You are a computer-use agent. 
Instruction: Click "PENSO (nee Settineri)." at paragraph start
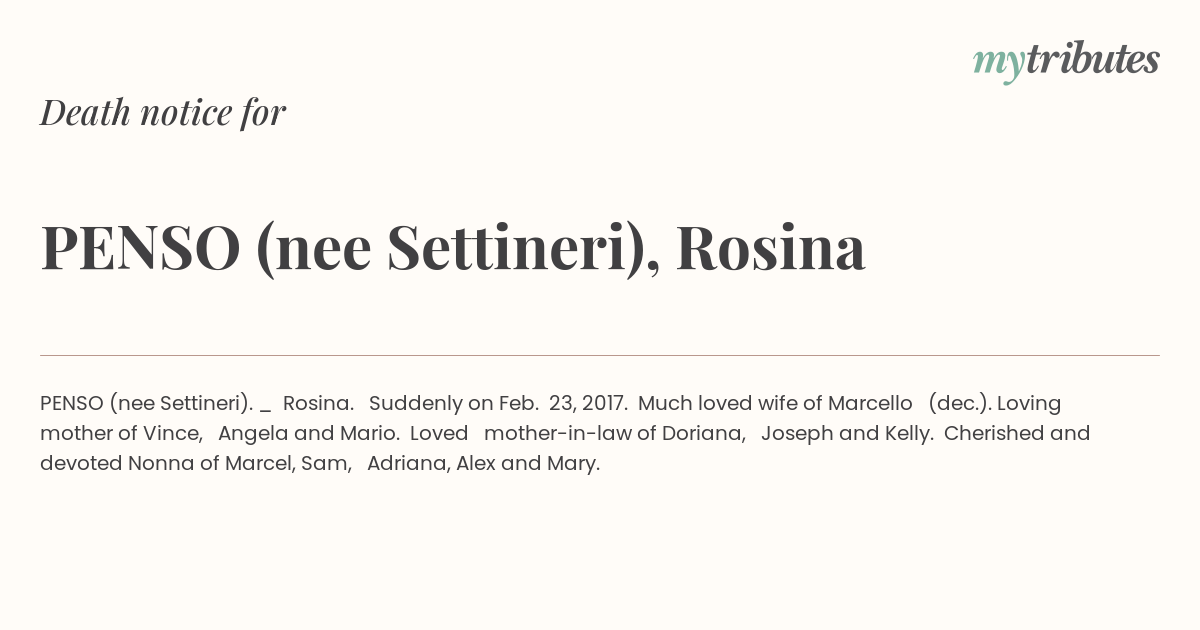146,404
